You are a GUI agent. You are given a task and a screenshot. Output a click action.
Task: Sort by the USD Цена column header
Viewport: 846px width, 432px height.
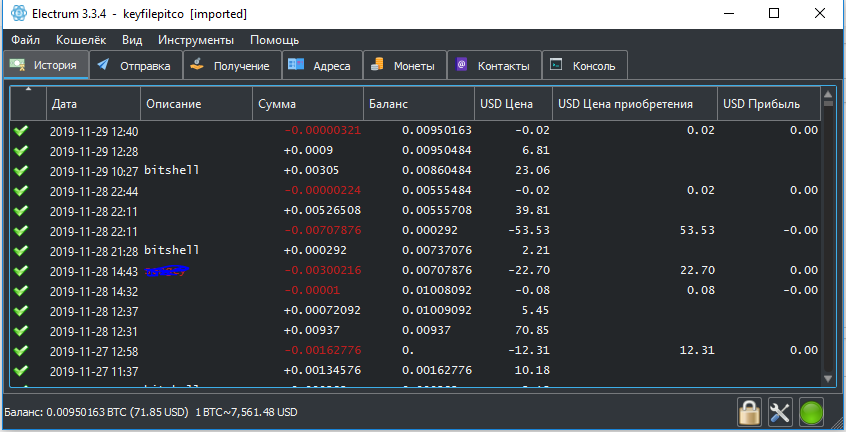(514, 104)
